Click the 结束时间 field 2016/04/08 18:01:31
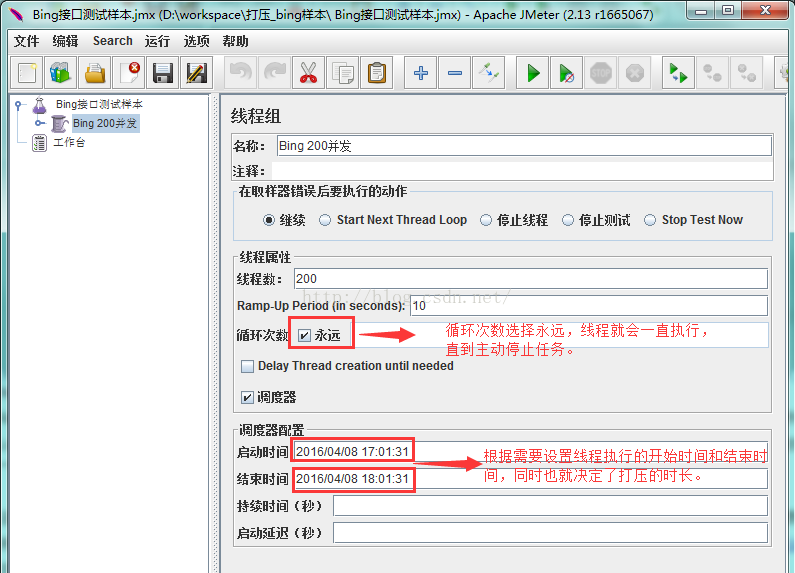795x573 pixels. pyautogui.click(x=530, y=479)
